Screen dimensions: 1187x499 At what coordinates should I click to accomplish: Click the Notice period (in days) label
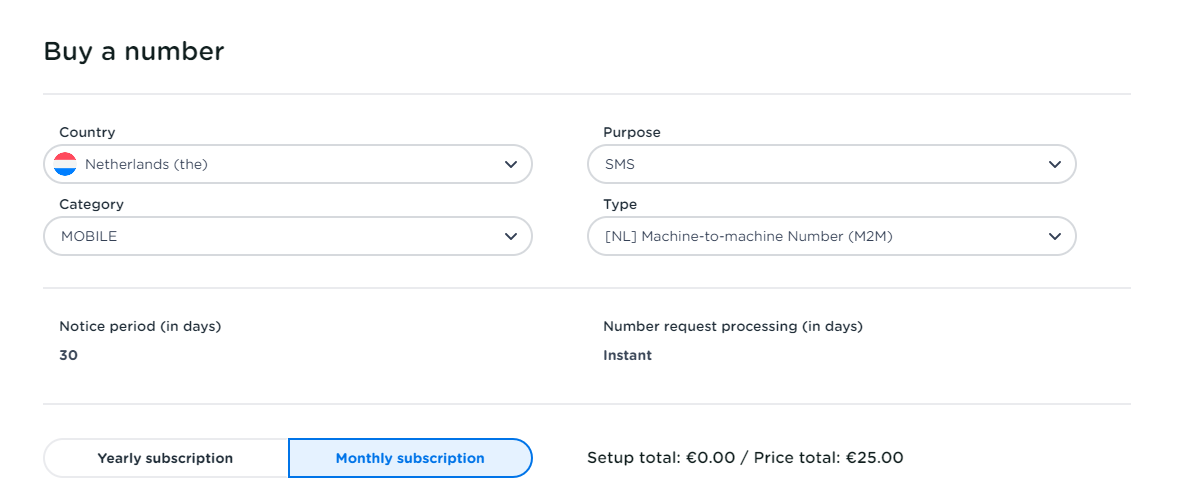pos(140,326)
